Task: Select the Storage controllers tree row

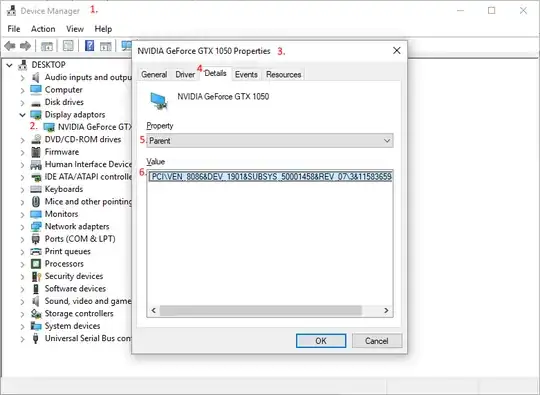Action: [79, 313]
